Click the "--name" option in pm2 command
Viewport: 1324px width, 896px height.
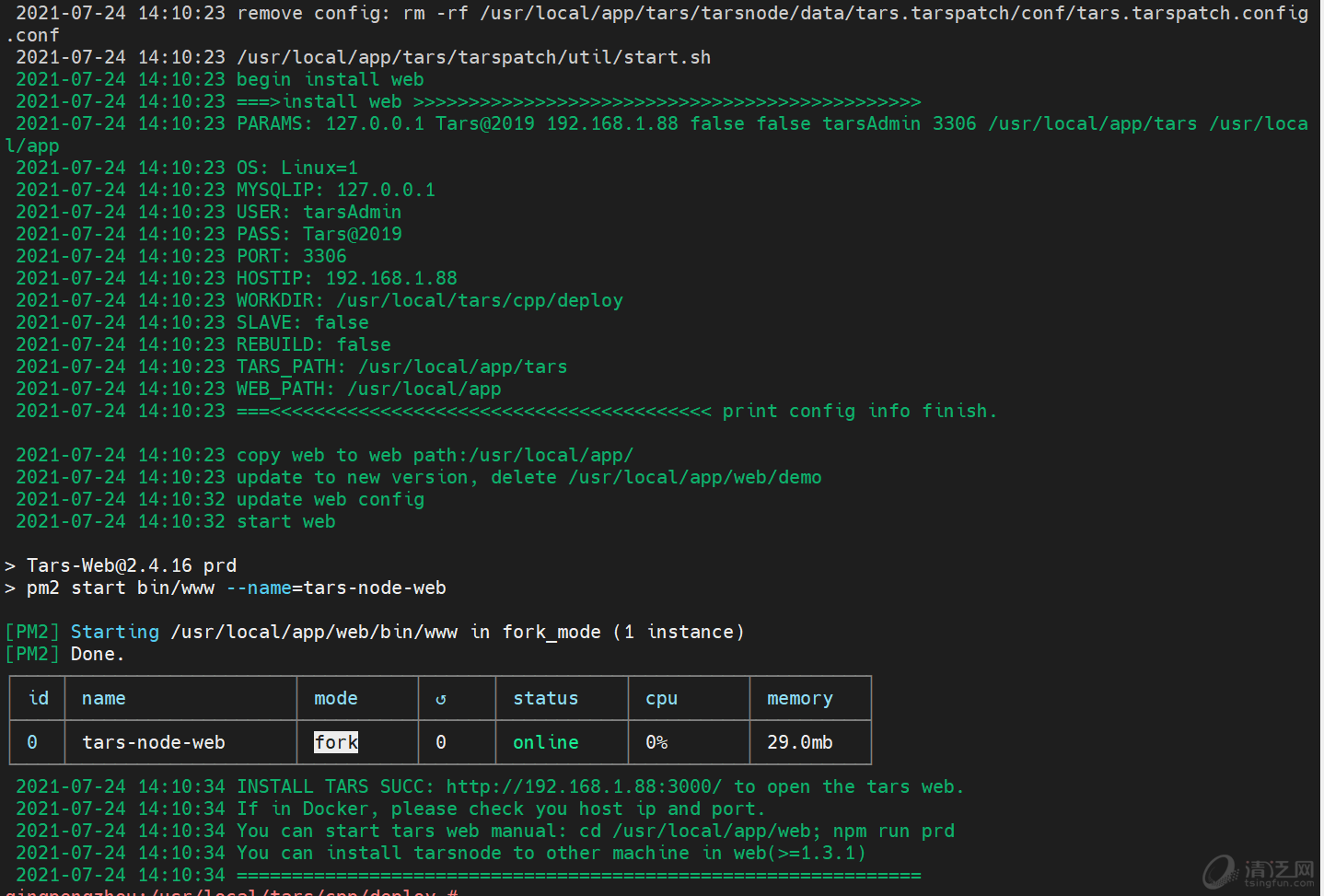[x=258, y=588]
